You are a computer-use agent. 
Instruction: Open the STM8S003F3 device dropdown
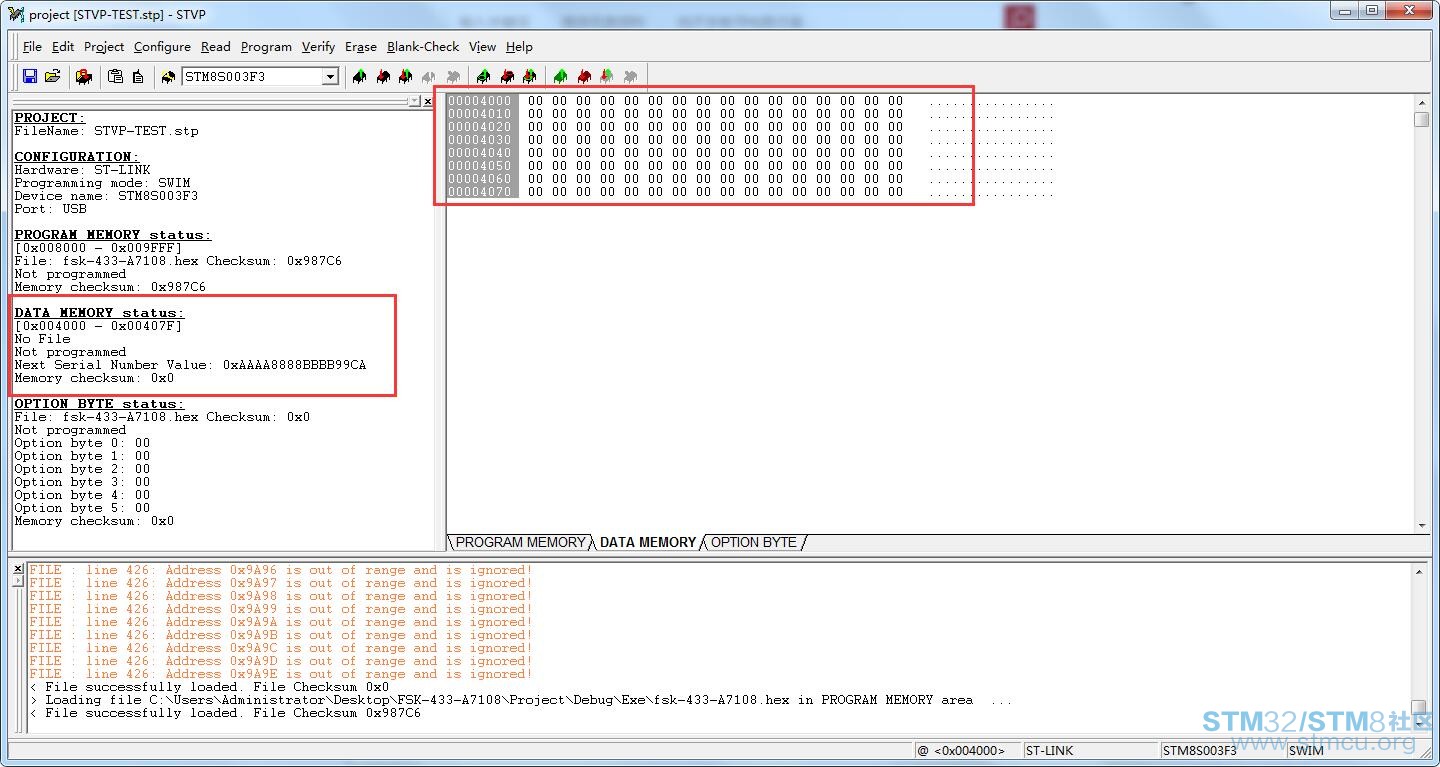(330, 77)
